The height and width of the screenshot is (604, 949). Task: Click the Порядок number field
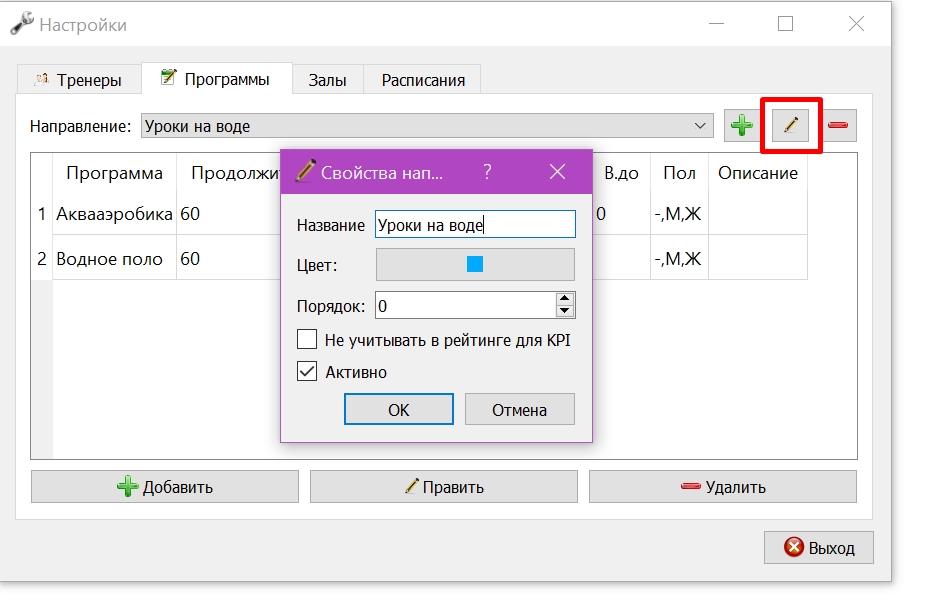pyautogui.click(x=465, y=306)
